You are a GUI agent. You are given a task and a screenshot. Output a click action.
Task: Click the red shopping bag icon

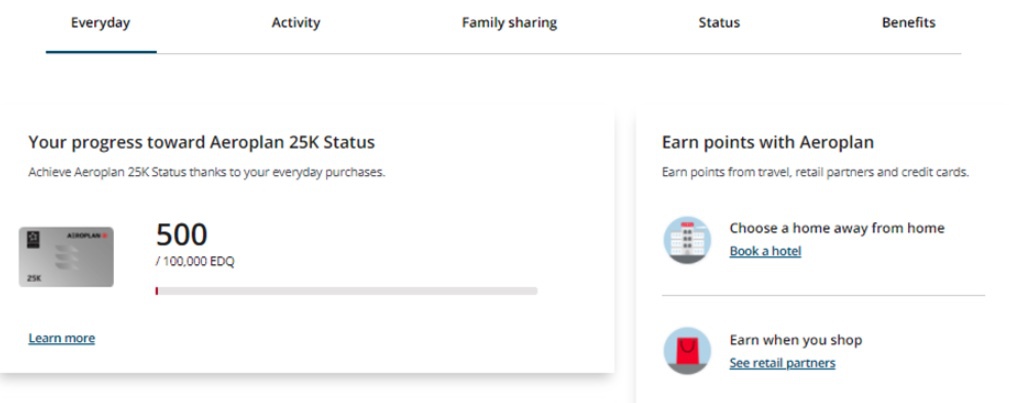pyautogui.click(x=687, y=351)
